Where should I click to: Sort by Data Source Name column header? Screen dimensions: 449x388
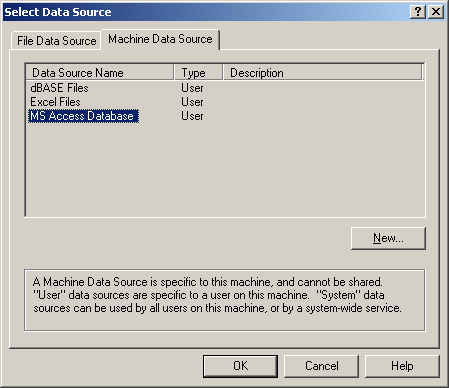click(x=100, y=73)
